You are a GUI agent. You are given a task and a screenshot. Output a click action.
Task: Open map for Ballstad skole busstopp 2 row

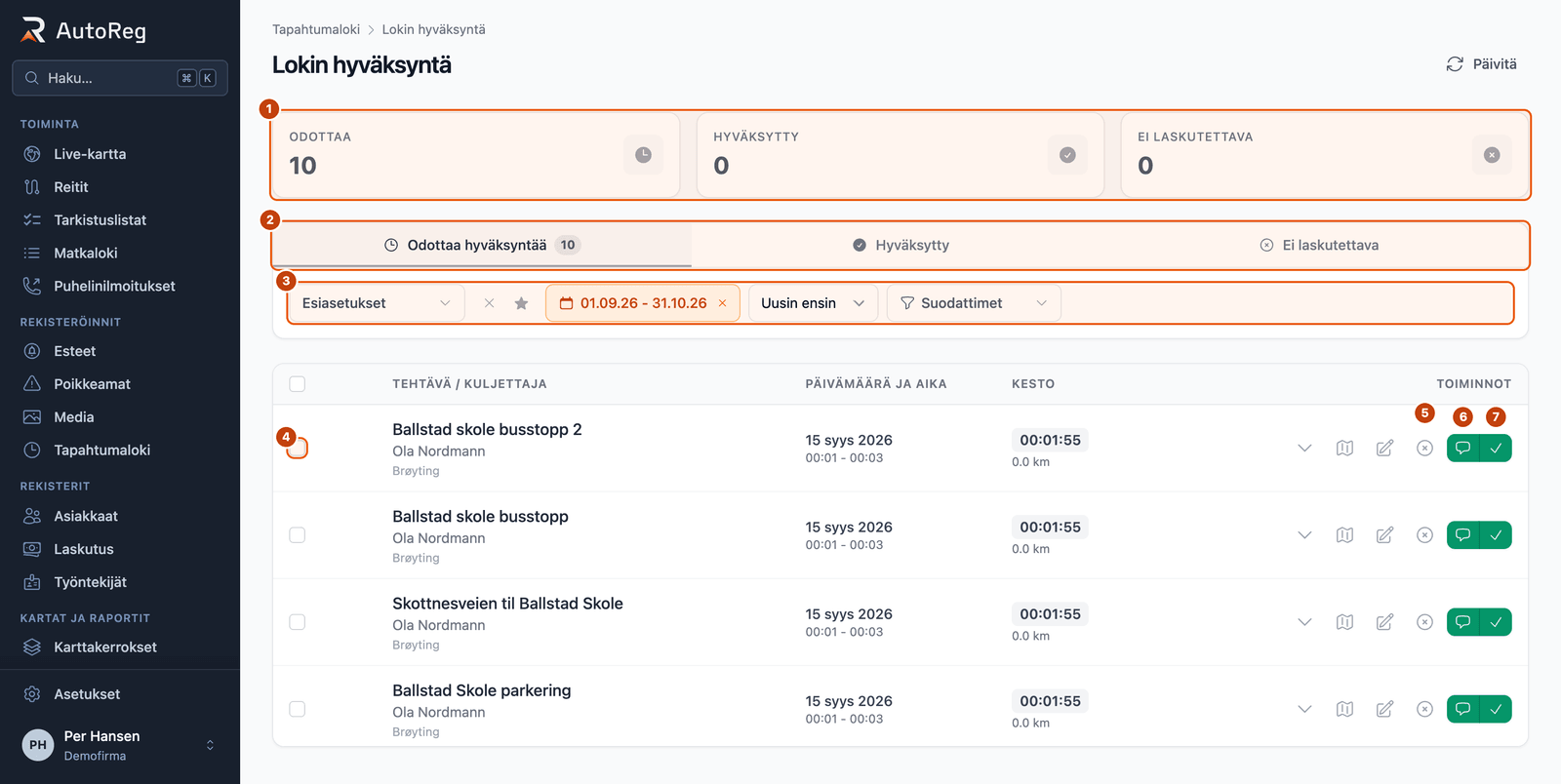pyautogui.click(x=1344, y=449)
